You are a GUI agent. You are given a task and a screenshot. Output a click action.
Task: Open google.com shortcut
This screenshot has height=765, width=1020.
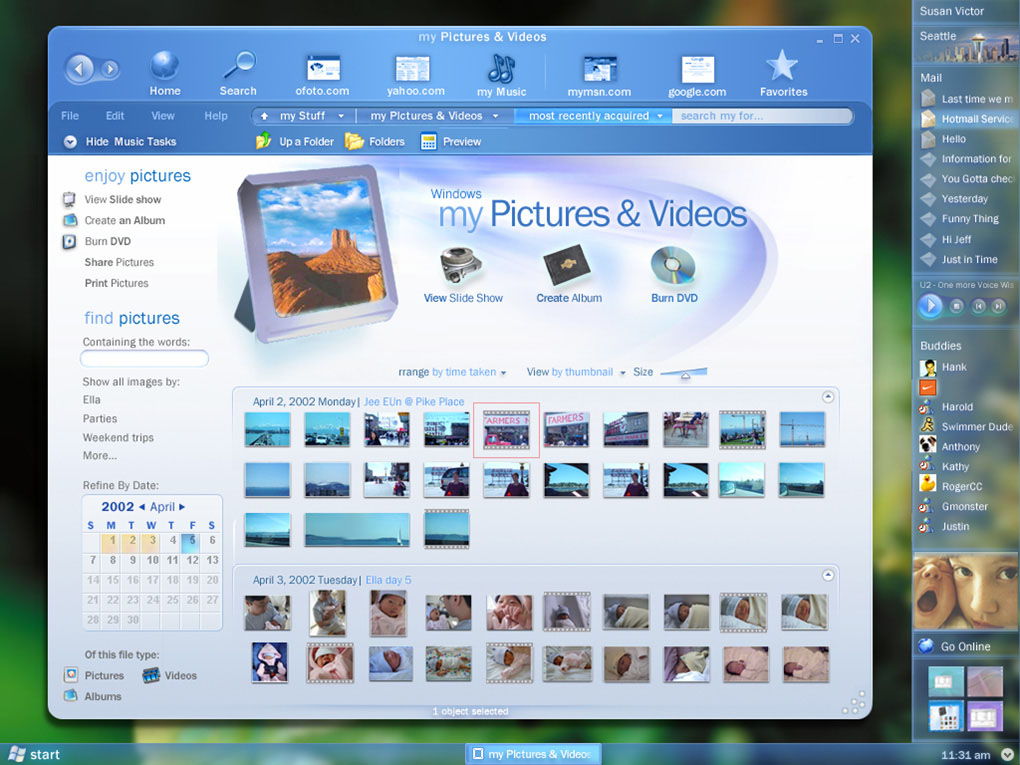[697, 75]
